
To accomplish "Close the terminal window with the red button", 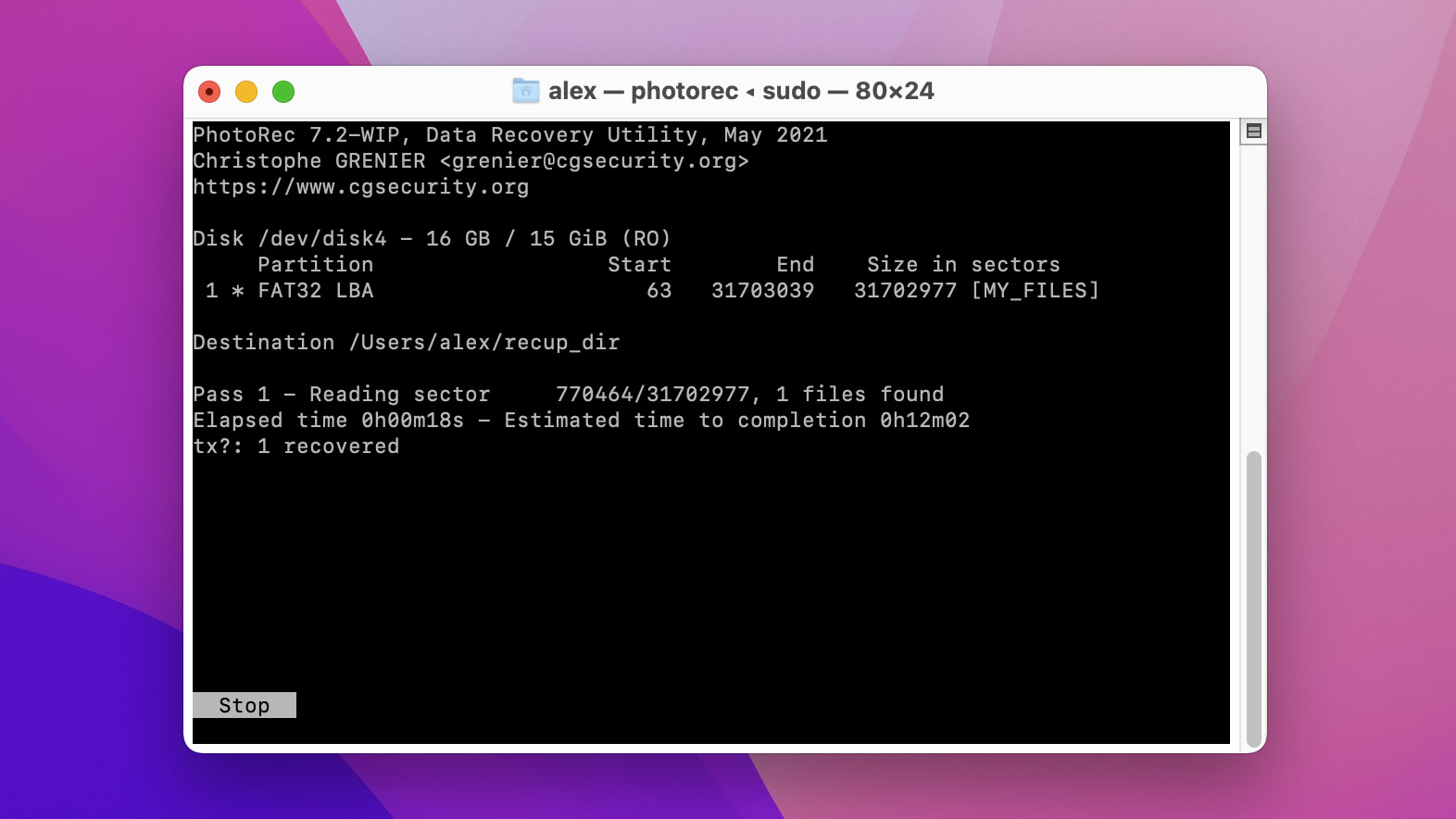I will tap(209, 92).
